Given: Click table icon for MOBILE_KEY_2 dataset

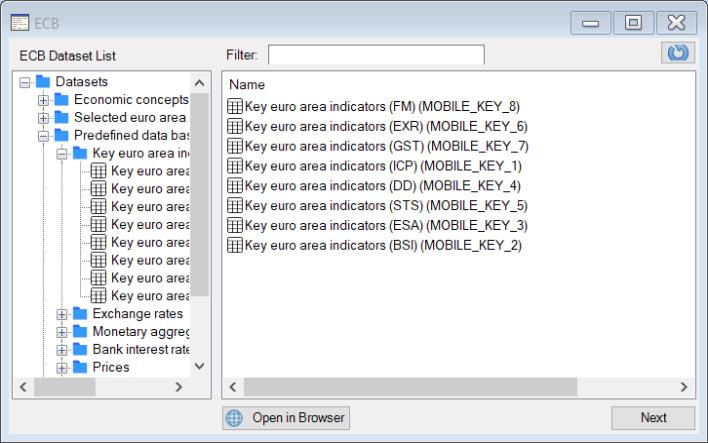Looking at the screenshot, I should coord(236,245).
